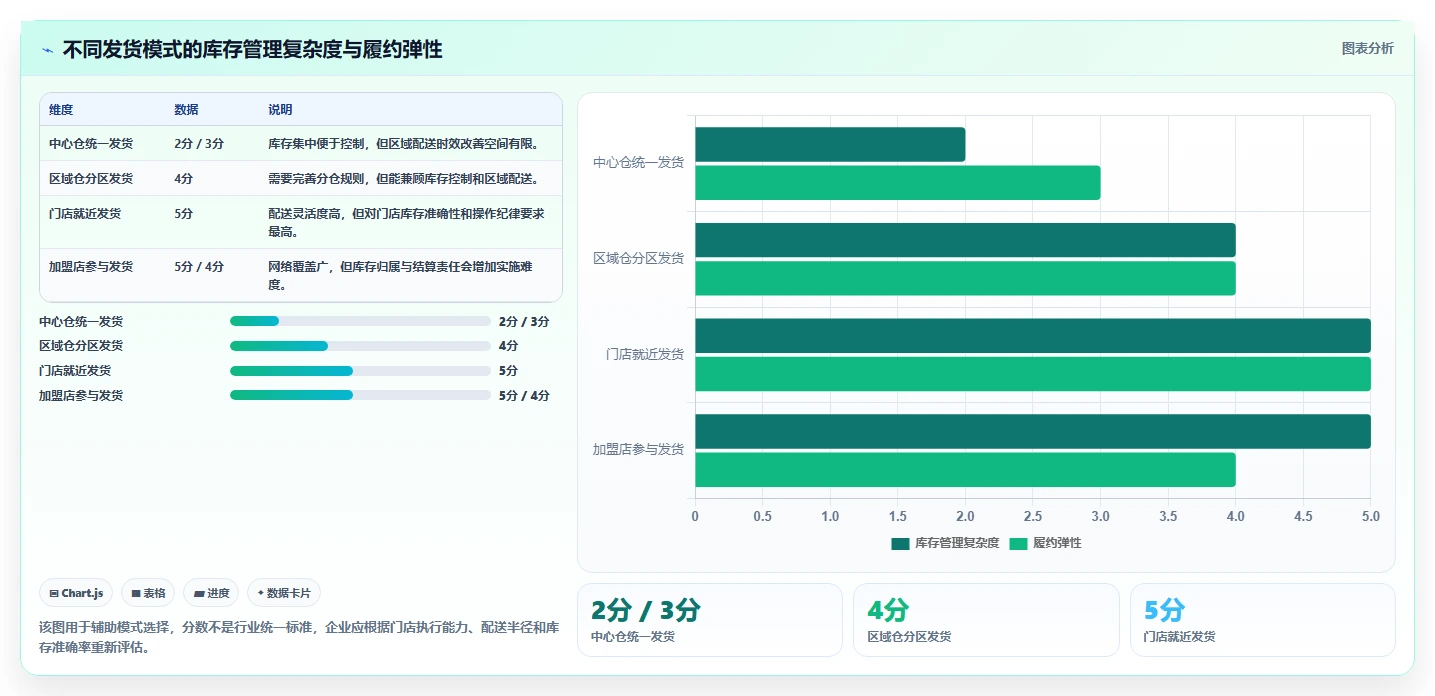
Task: Open the 4分 区域仓分区发货 data card
Action: [x=986, y=620]
